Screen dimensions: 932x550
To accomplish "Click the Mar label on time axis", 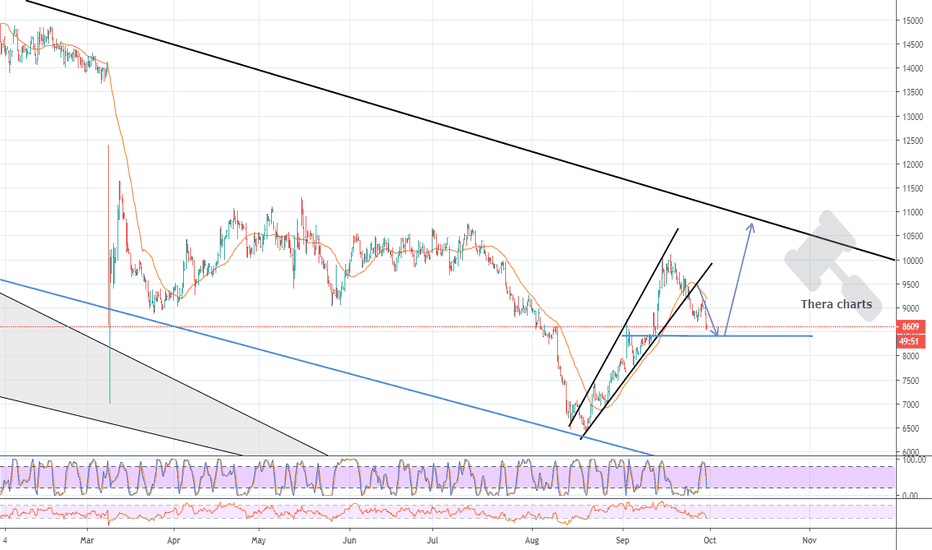I will [87, 540].
